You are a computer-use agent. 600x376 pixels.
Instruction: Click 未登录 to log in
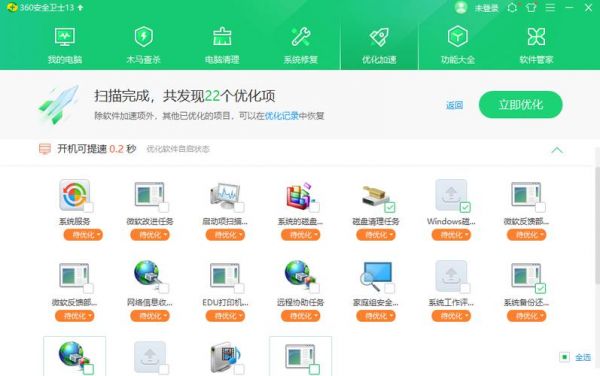coord(487,8)
